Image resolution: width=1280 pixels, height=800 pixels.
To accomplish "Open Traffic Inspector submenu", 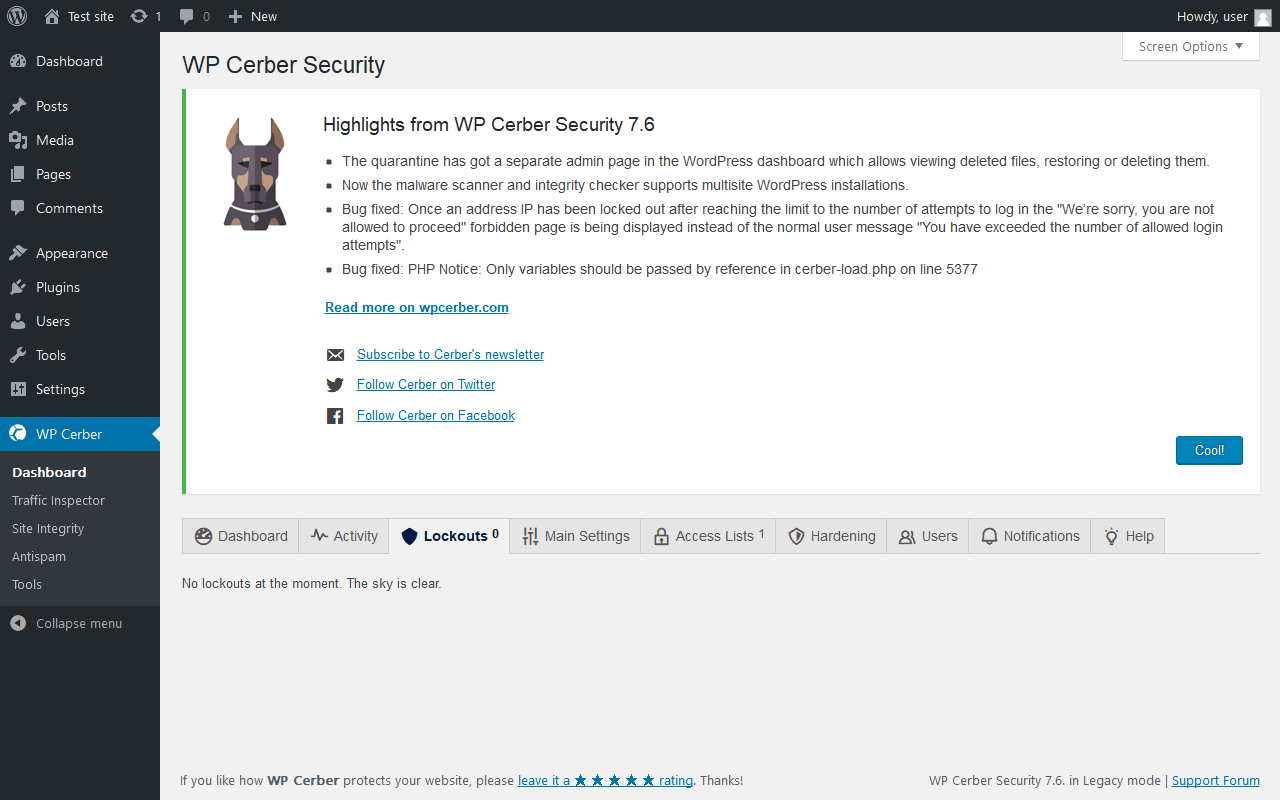I will (58, 500).
